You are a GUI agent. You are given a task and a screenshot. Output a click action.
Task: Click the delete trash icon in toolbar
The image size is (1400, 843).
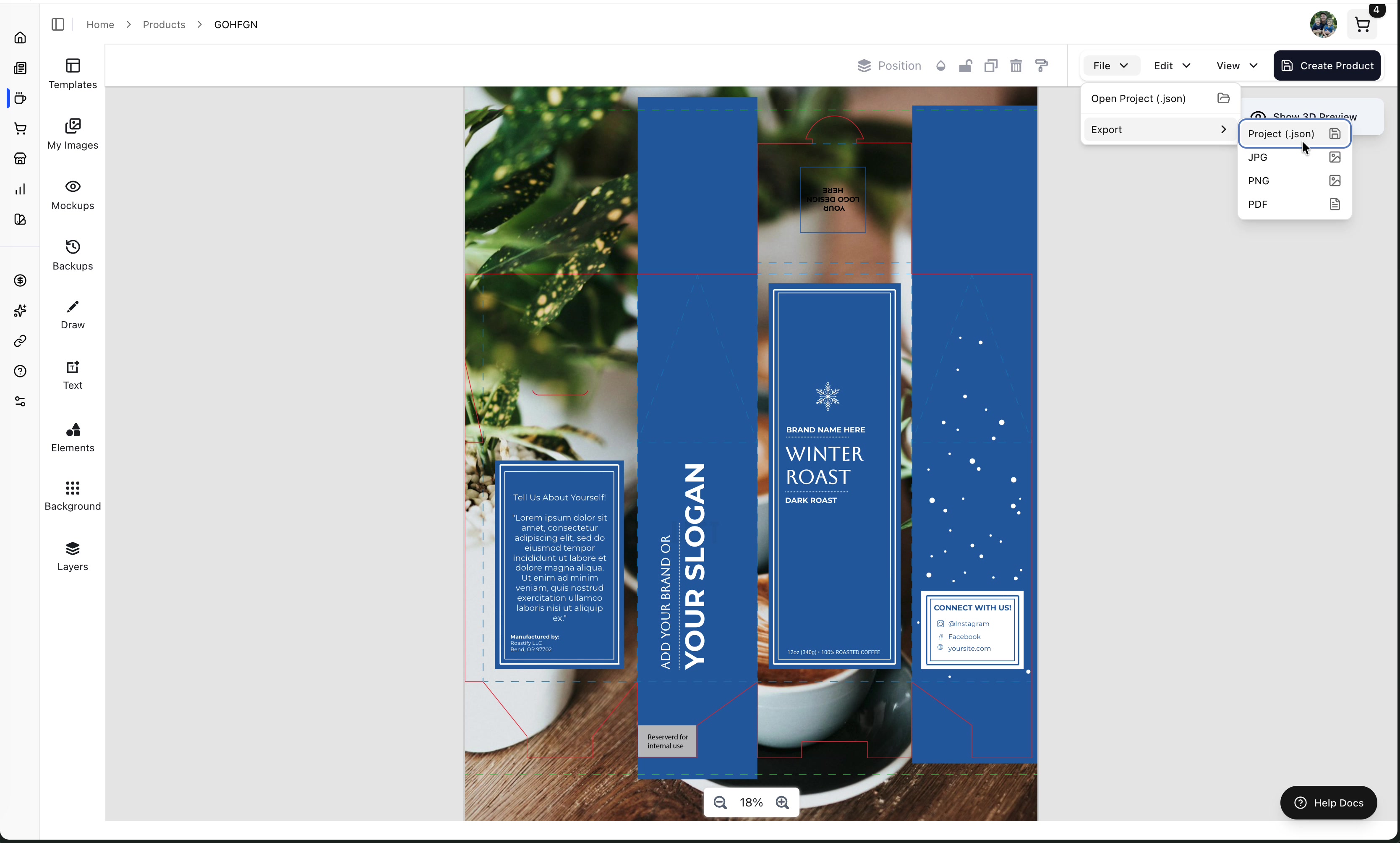point(1016,66)
